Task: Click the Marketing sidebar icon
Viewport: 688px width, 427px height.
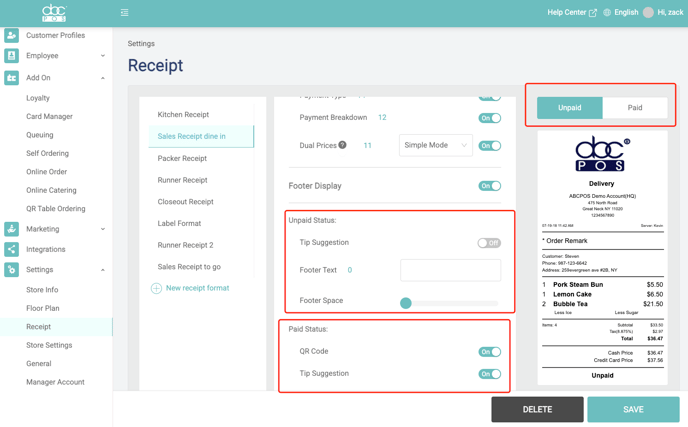Action: [11, 229]
